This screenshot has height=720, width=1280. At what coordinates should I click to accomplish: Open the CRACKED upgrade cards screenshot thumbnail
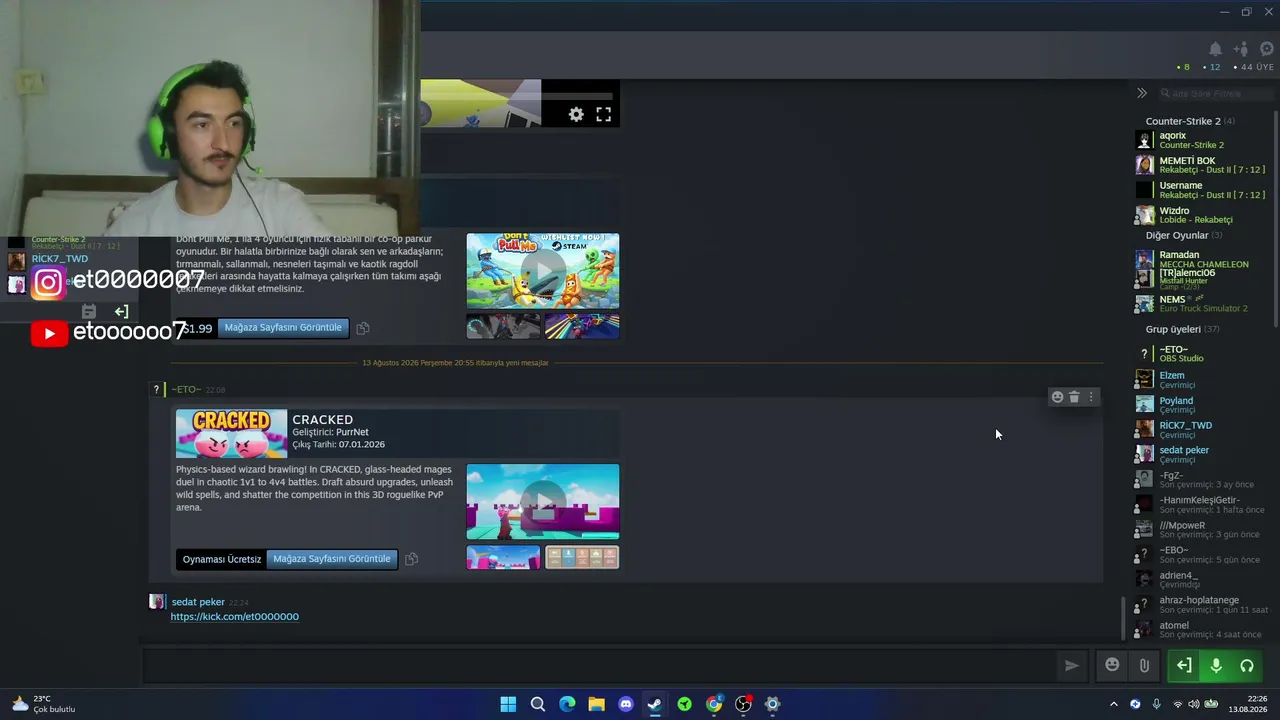[582, 557]
